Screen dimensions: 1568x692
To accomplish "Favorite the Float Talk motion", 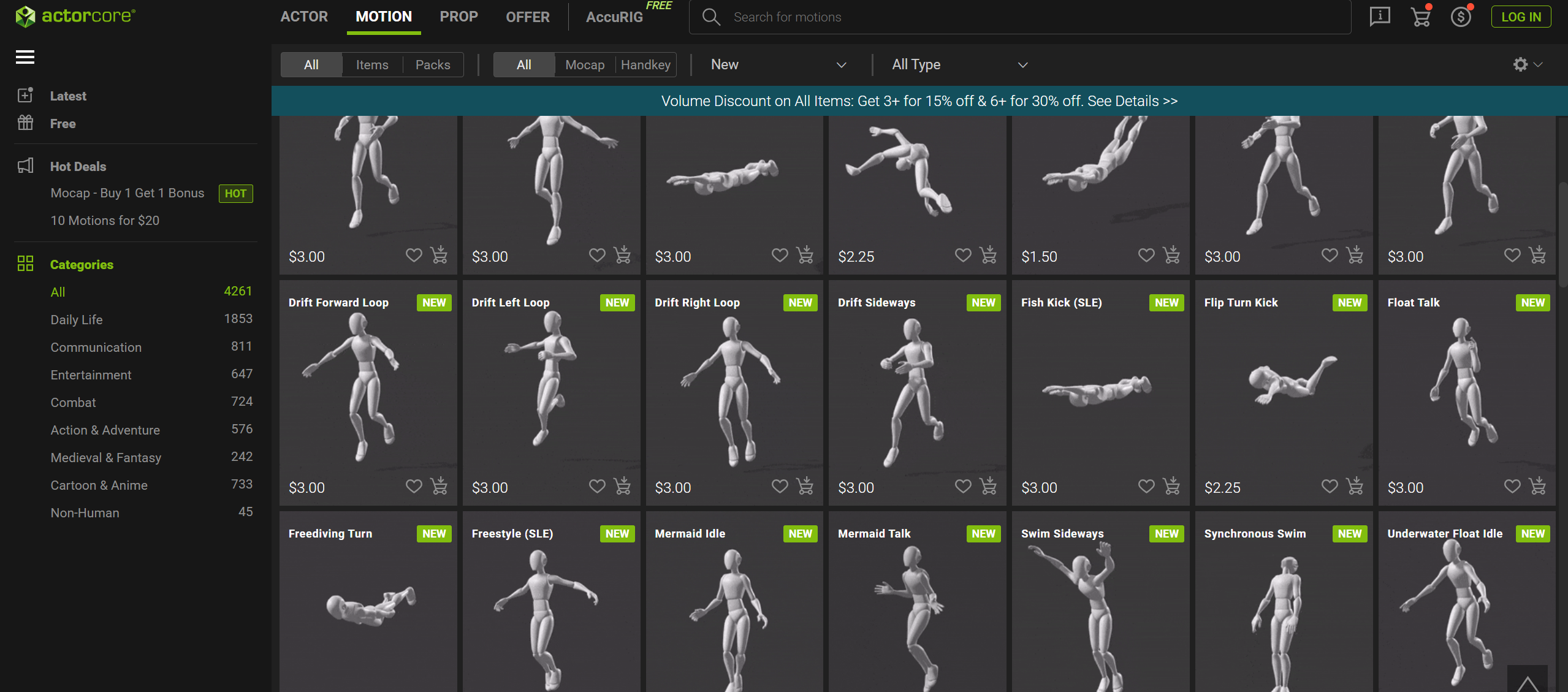I will click(1512, 486).
